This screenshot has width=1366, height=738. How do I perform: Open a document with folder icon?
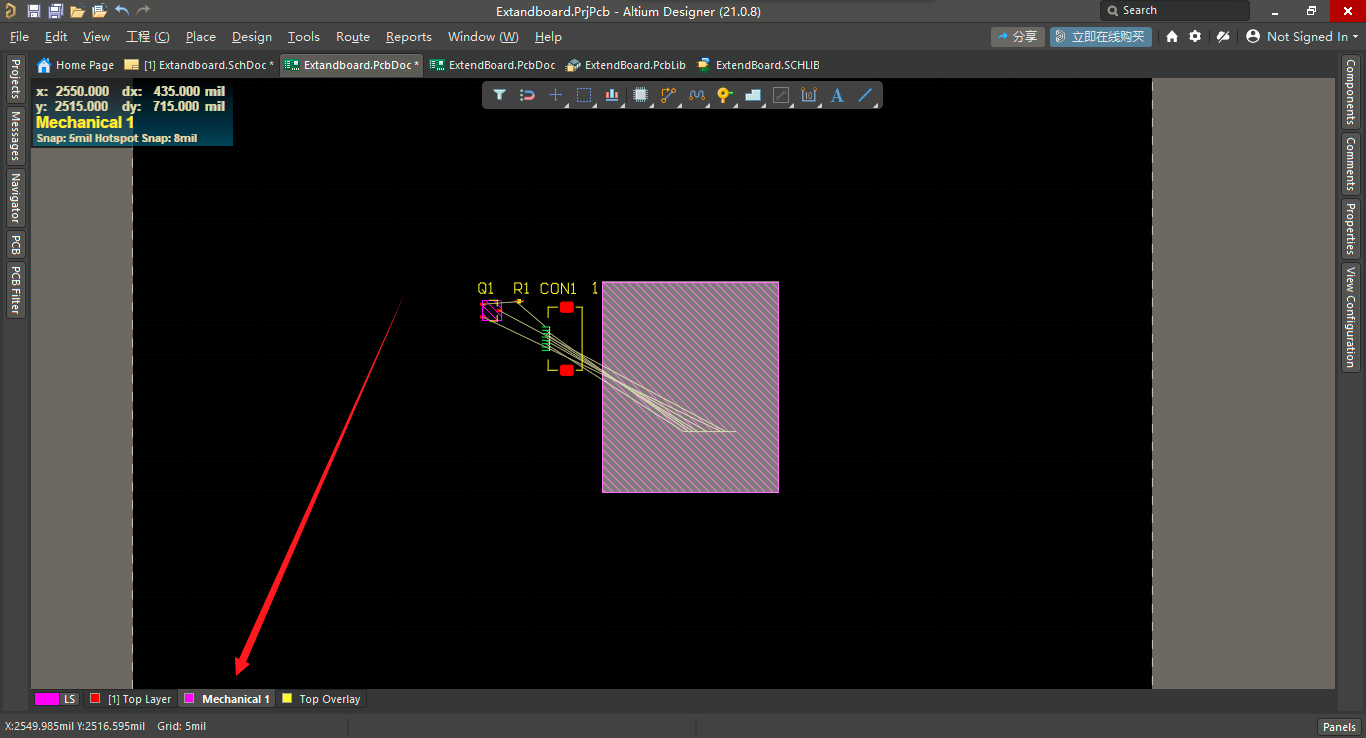point(77,11)
